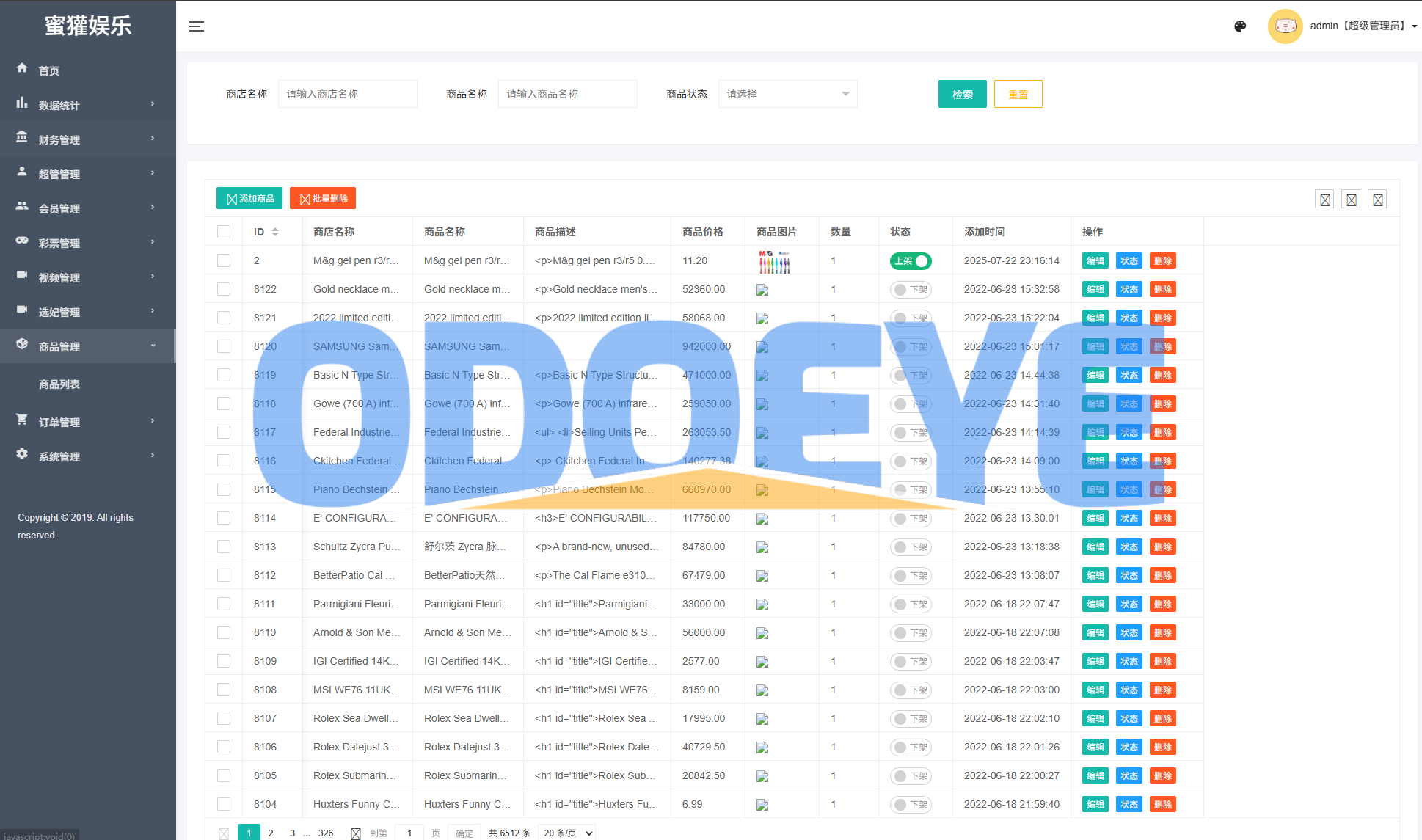
Task: Click the ID column sort arrows
Action: (x=275, y=232)
